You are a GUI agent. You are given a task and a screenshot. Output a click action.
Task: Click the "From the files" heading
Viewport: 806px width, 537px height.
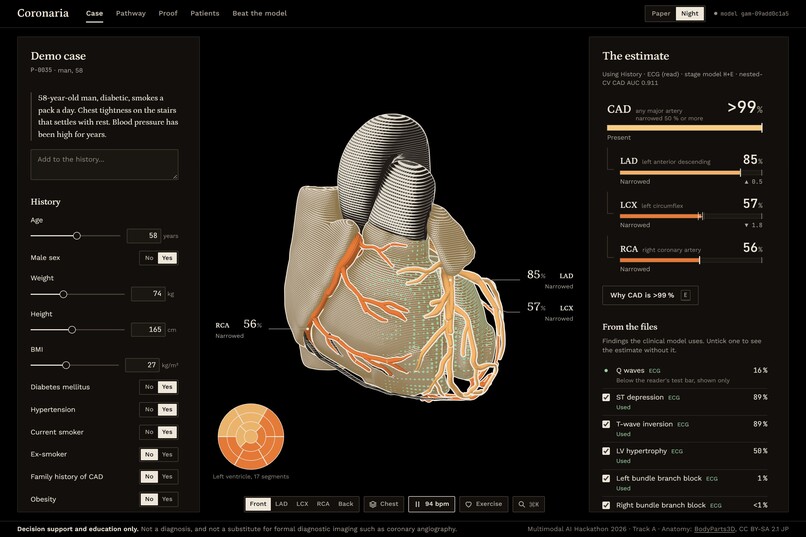[x=630, y=327]
